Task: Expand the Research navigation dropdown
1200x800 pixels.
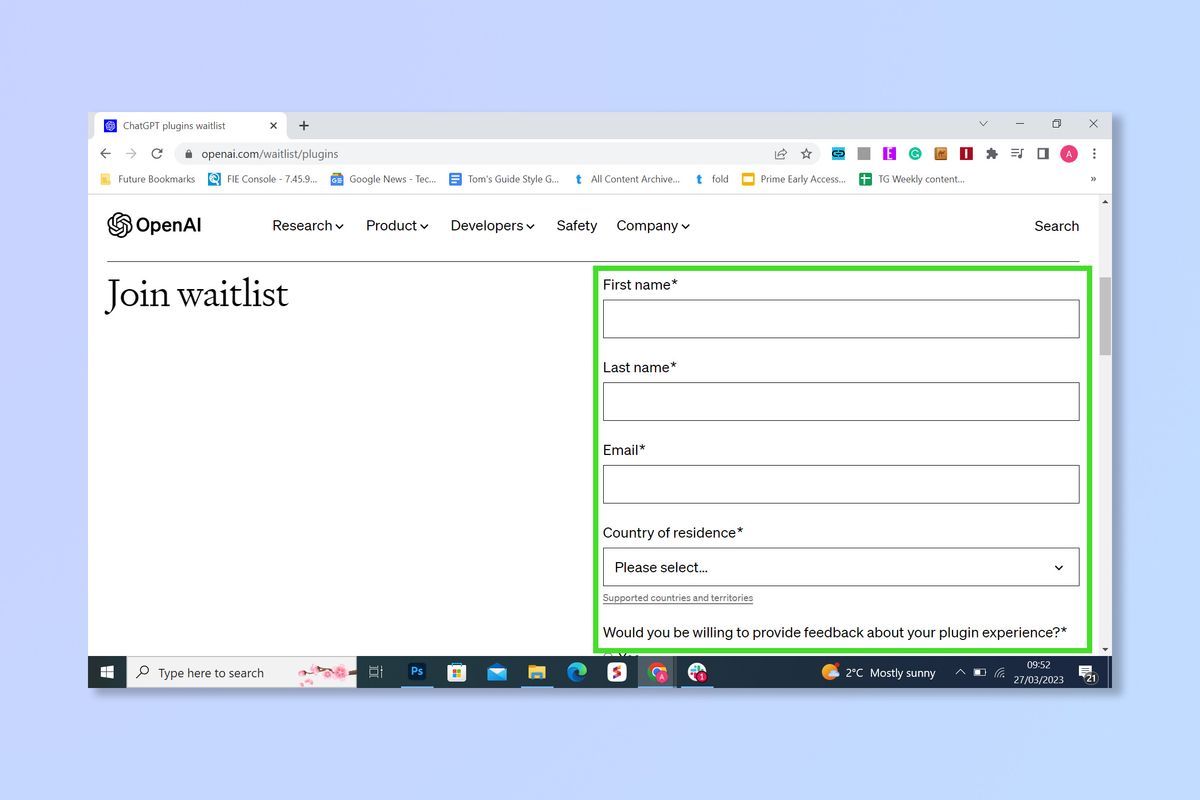Action: pos(307,226)
